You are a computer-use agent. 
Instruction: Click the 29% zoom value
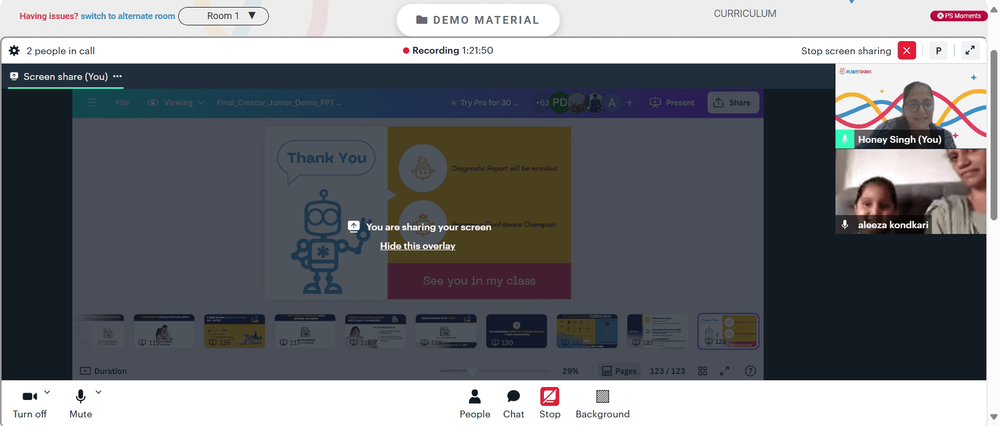[x=570, y=371]
